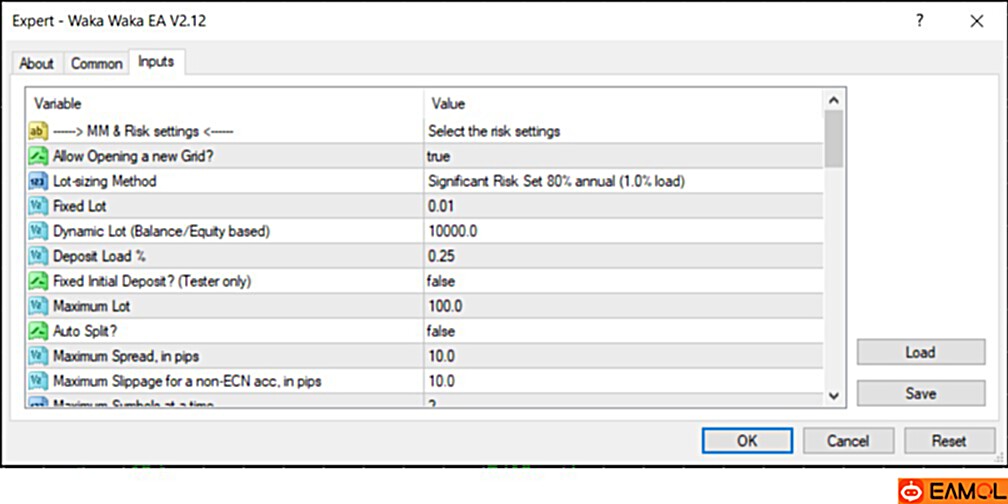Click the integer icon beside Lot-sizing Method
1008x504 pixels.
[x=39, y=181]
